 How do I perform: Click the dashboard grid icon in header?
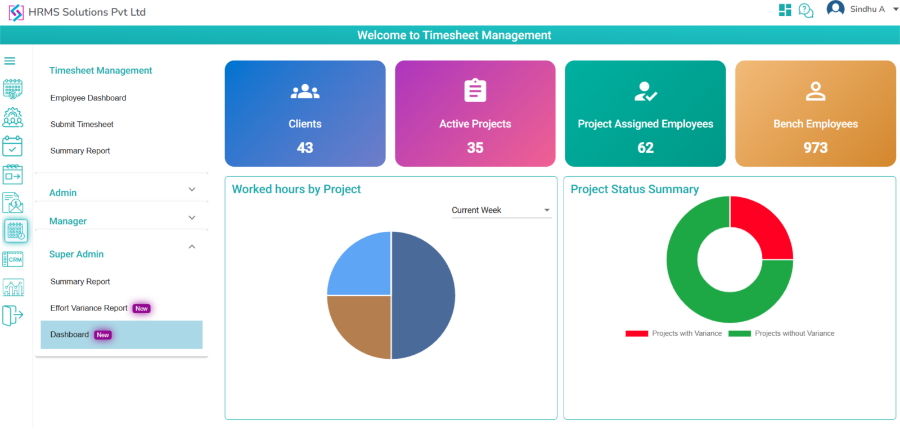(785, 10)
